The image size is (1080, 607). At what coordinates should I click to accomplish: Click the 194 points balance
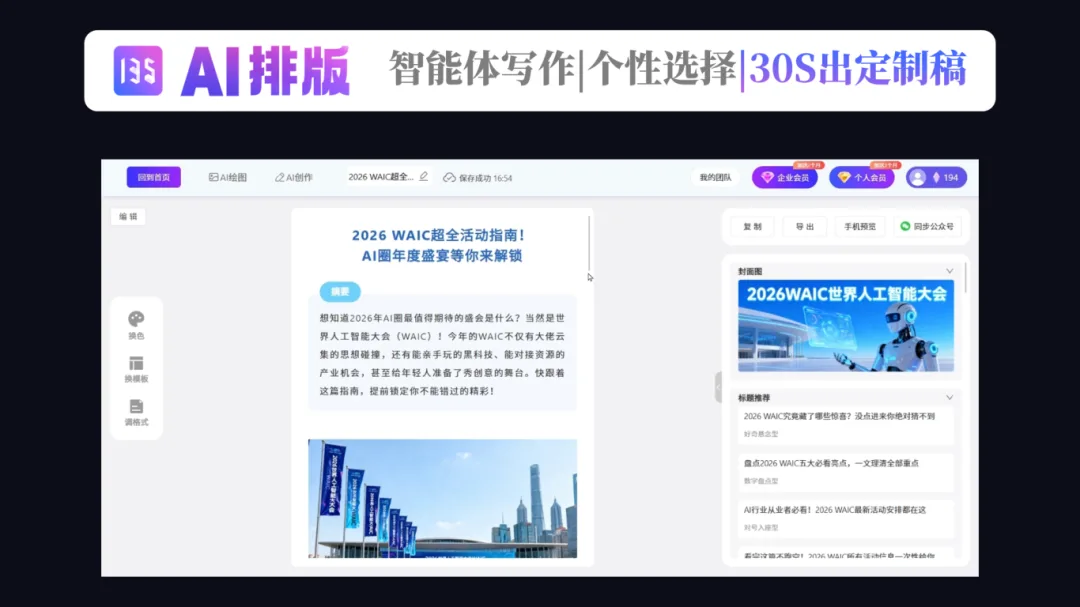(x=946, y=177)
